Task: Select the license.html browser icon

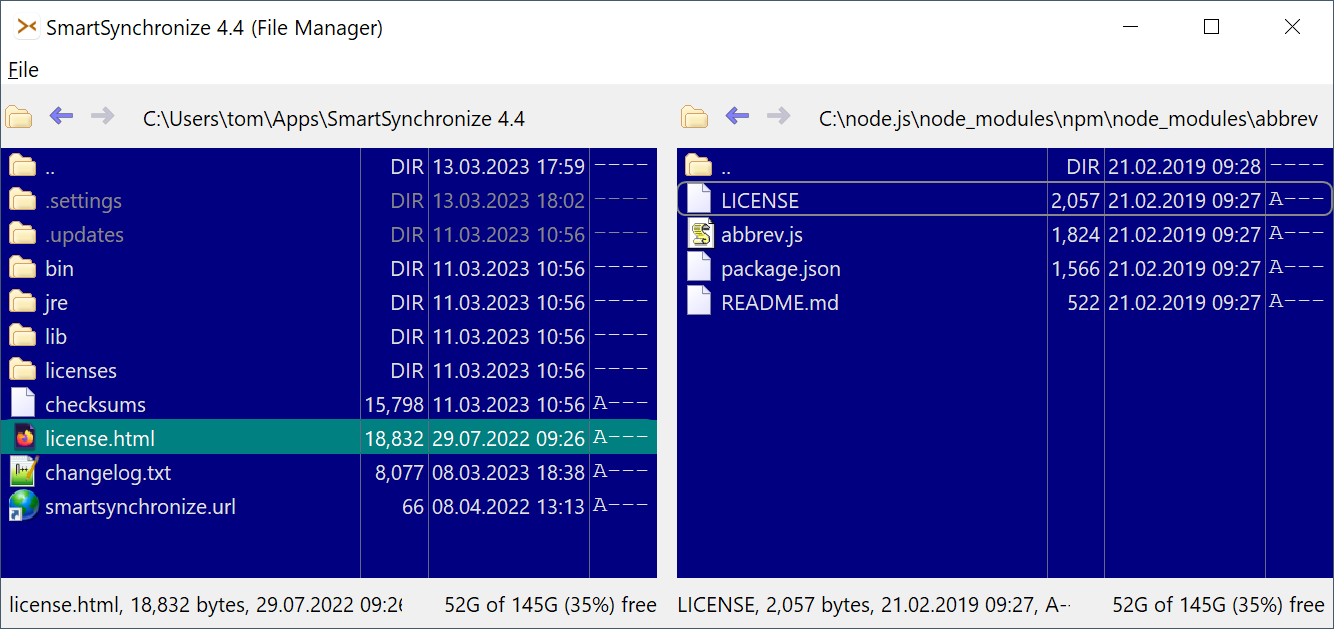Action: point(24,438)
